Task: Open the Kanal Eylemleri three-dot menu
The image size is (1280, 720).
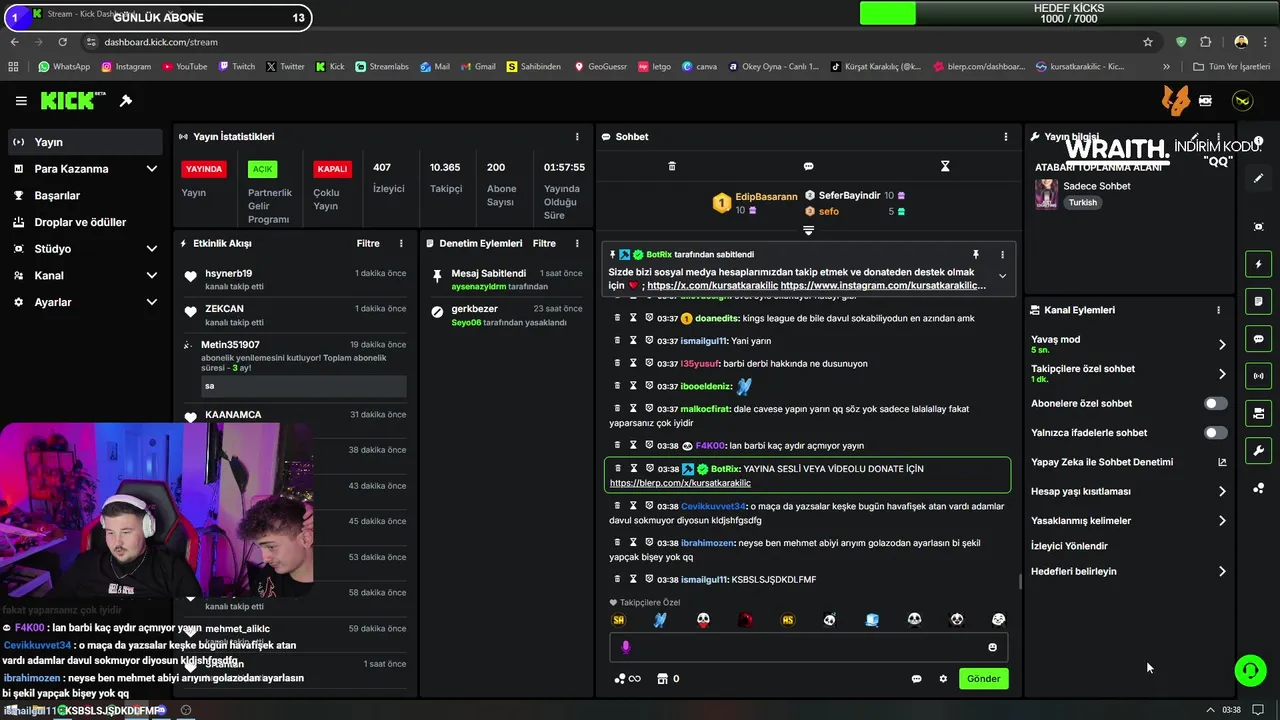Action: pyautogui.click(x=1218, y=310)
